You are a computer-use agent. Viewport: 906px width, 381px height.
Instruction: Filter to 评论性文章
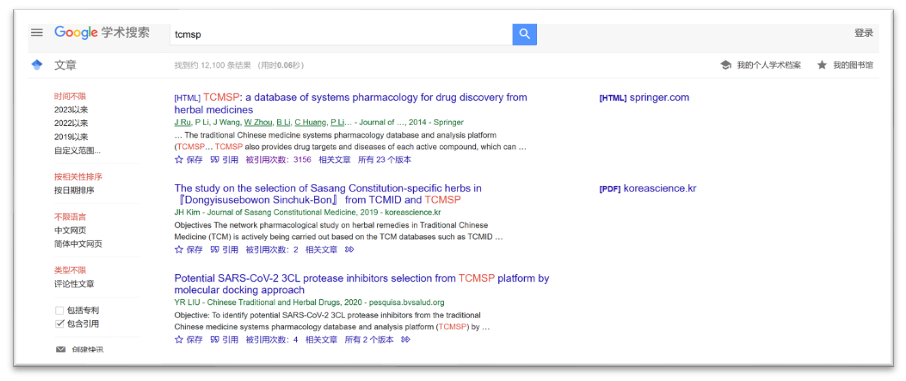click(74, 284)
